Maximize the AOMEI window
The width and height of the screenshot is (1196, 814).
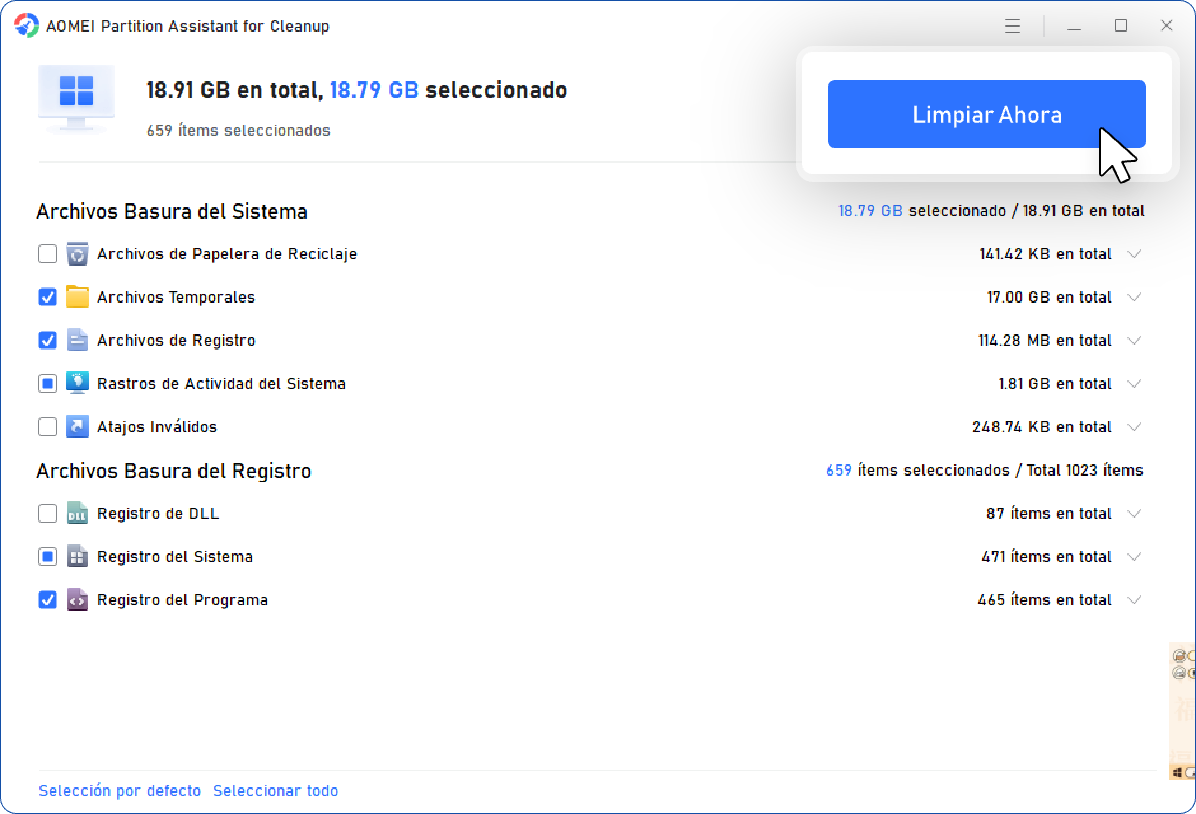(1120, 26)
